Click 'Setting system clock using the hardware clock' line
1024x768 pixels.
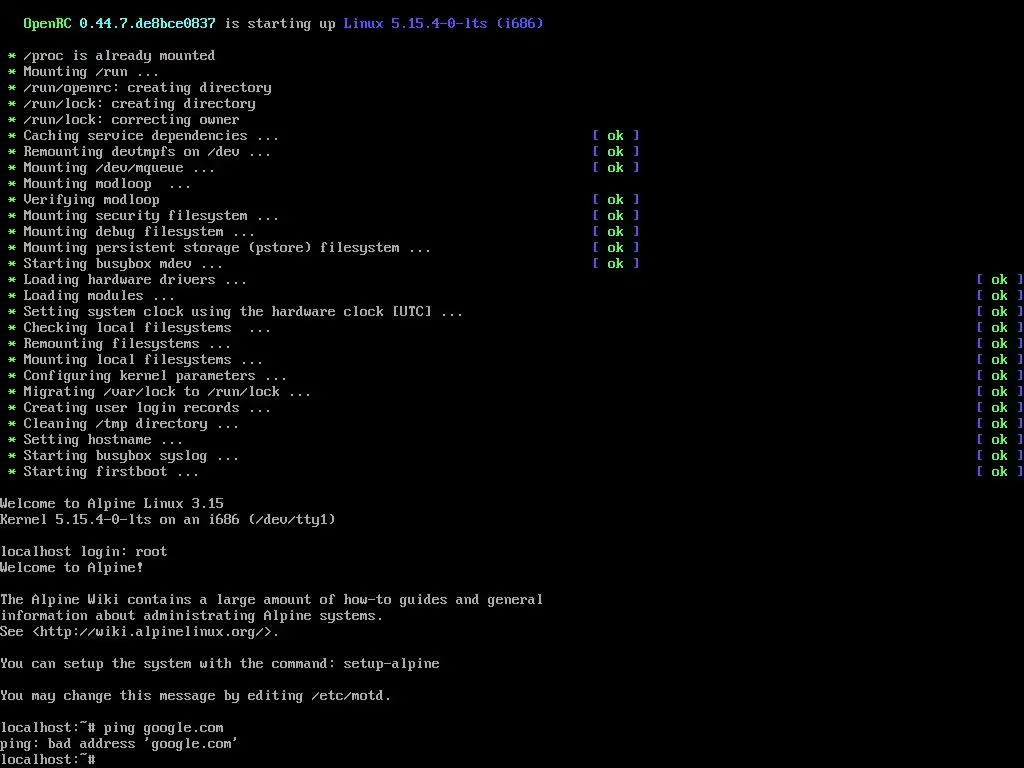tap(243, 312)
